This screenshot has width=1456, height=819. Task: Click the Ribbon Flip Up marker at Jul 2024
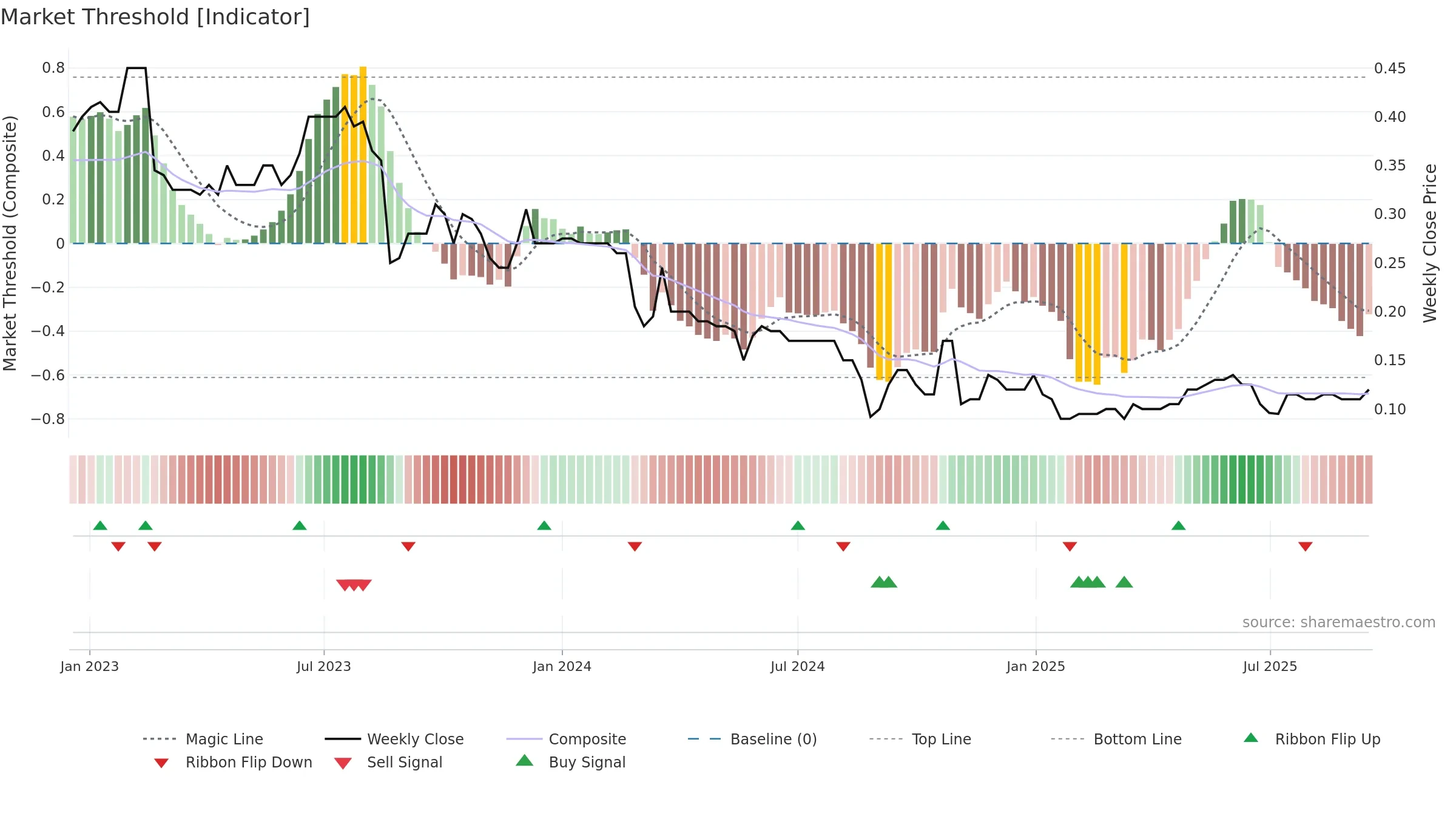[x=798, y=525]
